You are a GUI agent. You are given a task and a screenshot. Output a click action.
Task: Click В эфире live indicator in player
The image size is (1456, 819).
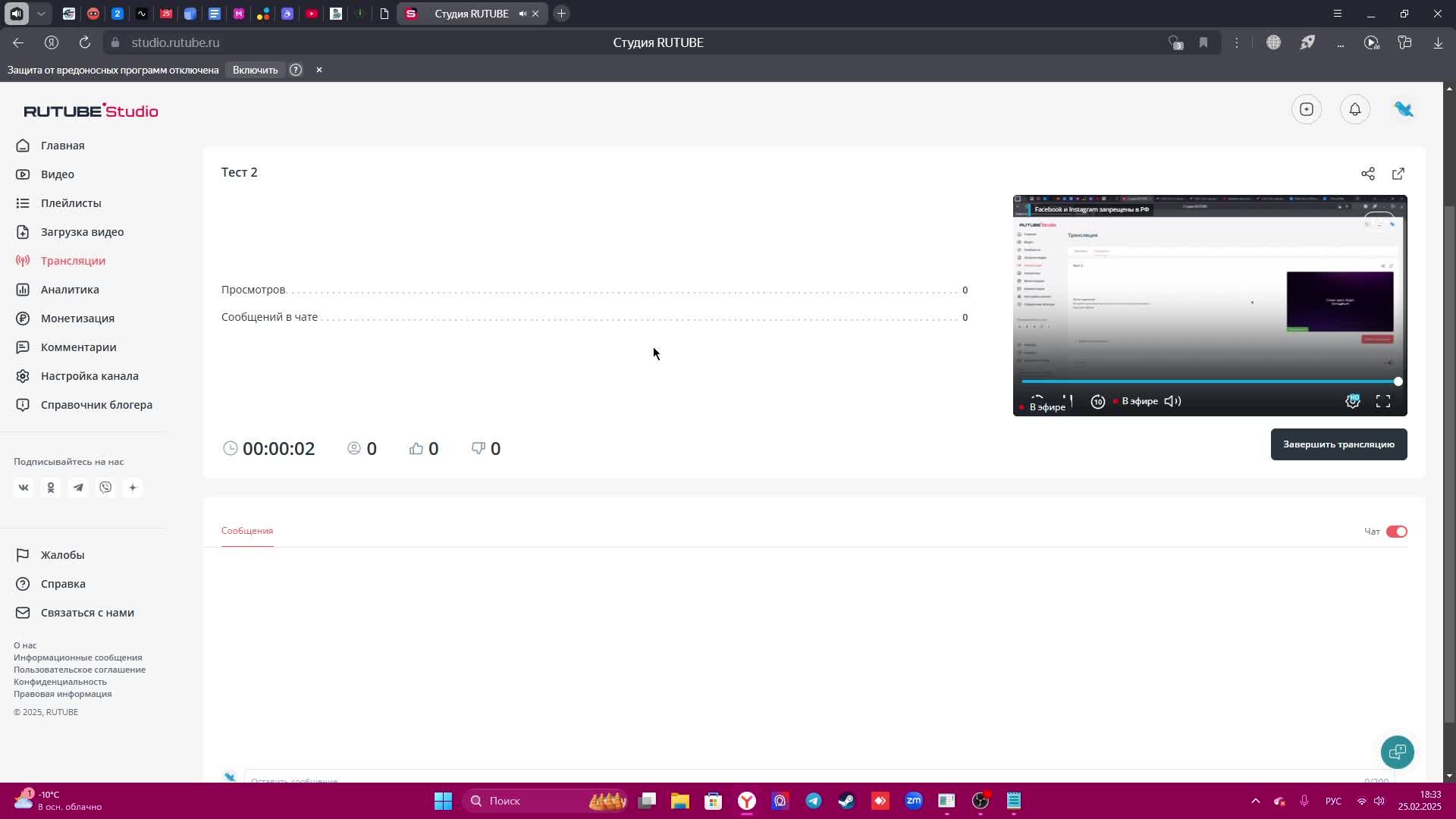pyautogui.click(x=1135, y=401)
